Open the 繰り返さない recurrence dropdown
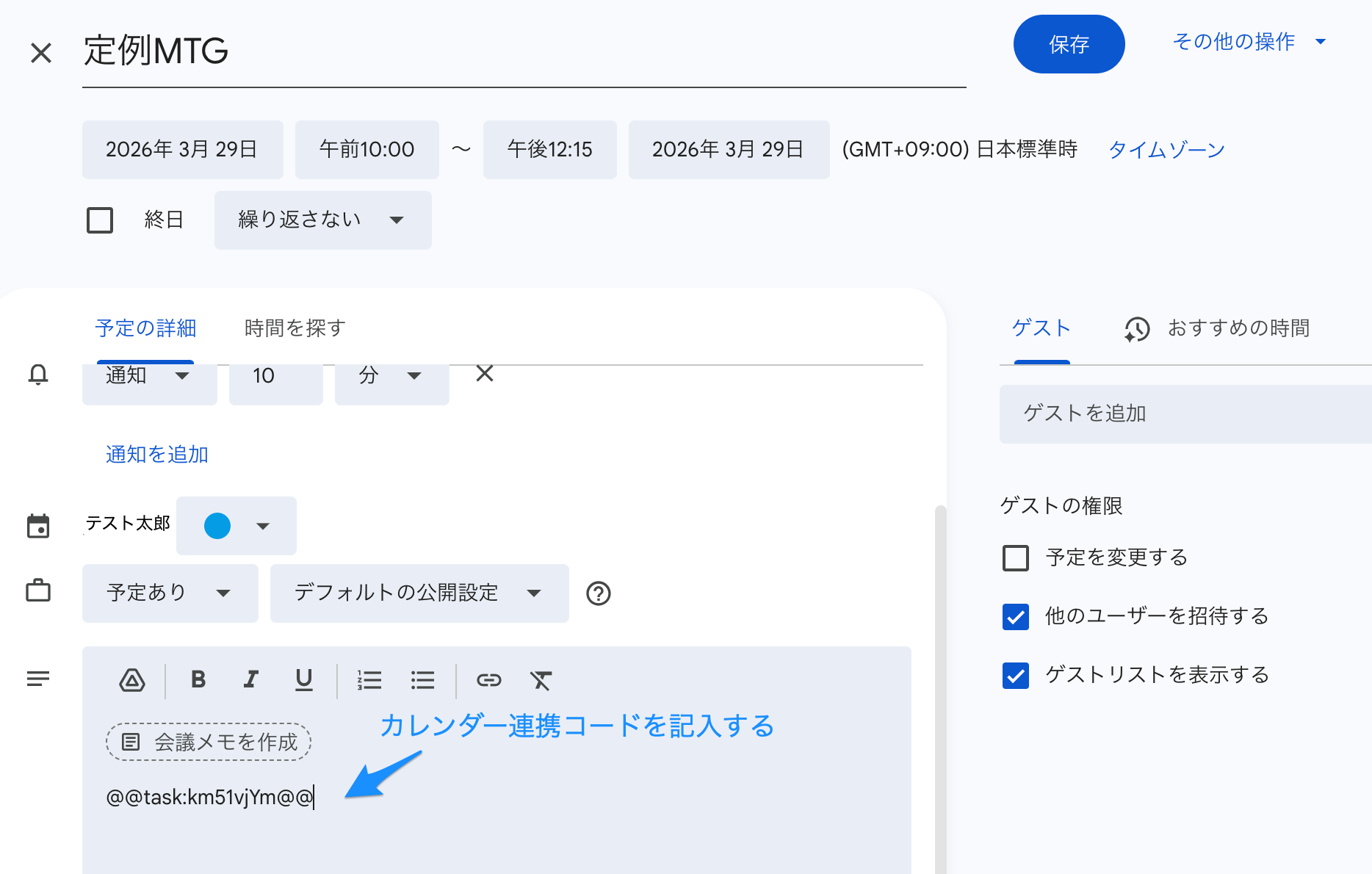 322,220
